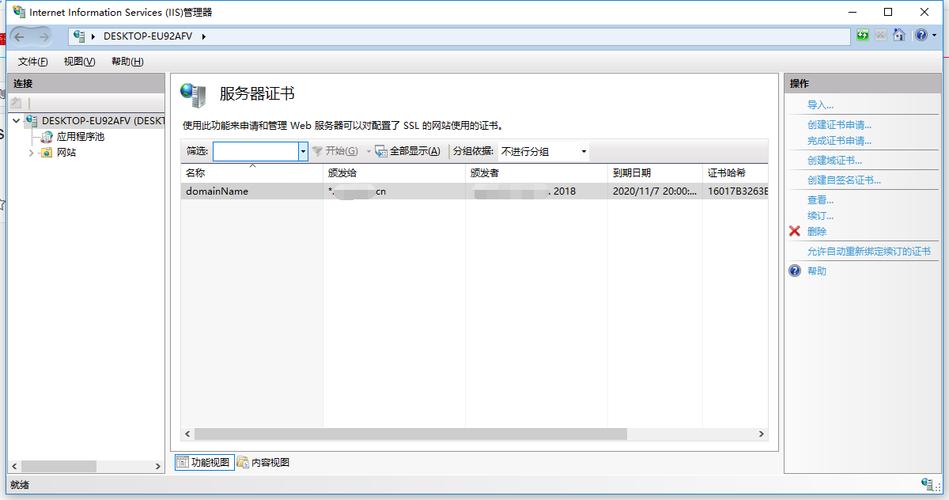
Task: Click the certificate list horizontal scrollbar
Action: (410, 434)
